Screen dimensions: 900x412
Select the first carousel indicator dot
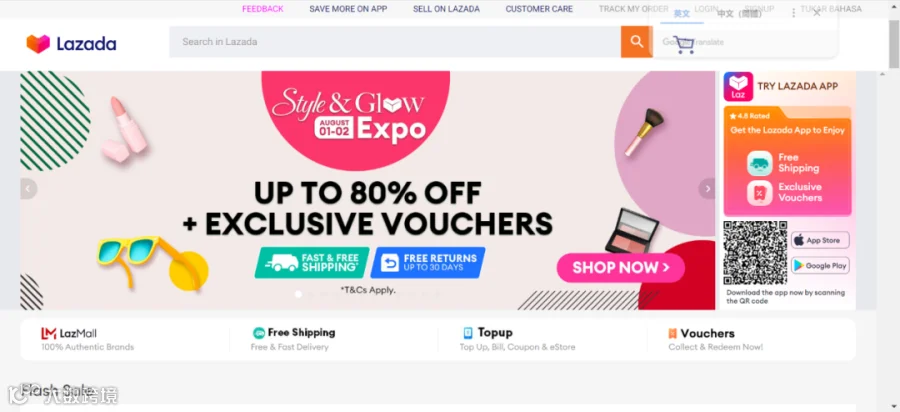pyautogui.click(x=298, y=294)
